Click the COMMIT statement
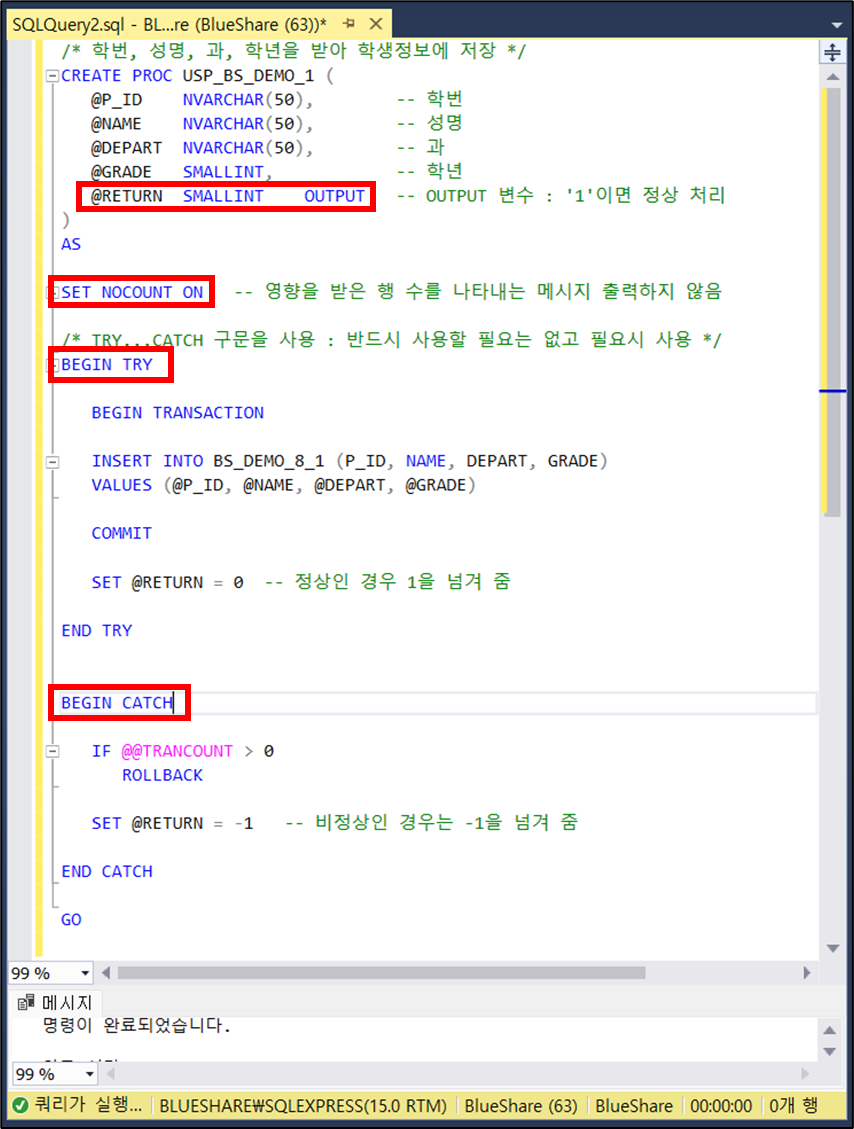Viewport: 854px width, 1129px height. [x=122, y=534]
